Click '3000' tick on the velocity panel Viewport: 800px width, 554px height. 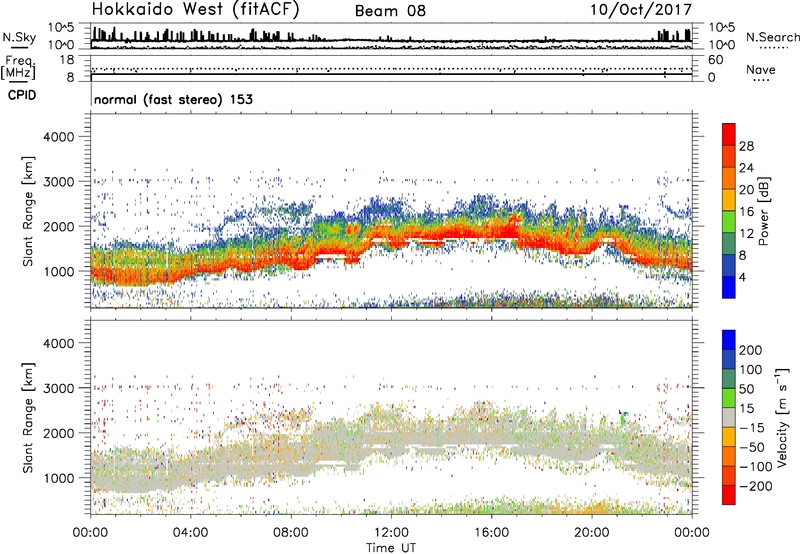(59, 388)
